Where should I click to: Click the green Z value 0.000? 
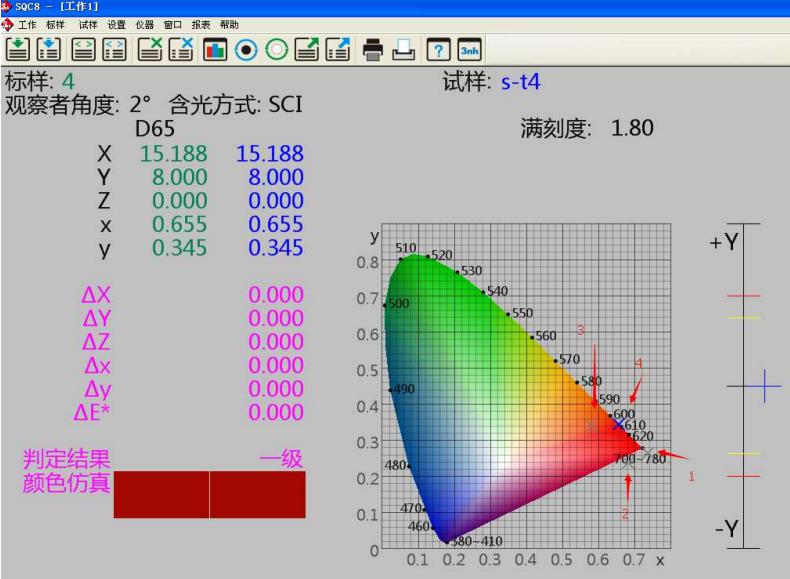click(180, 201)
